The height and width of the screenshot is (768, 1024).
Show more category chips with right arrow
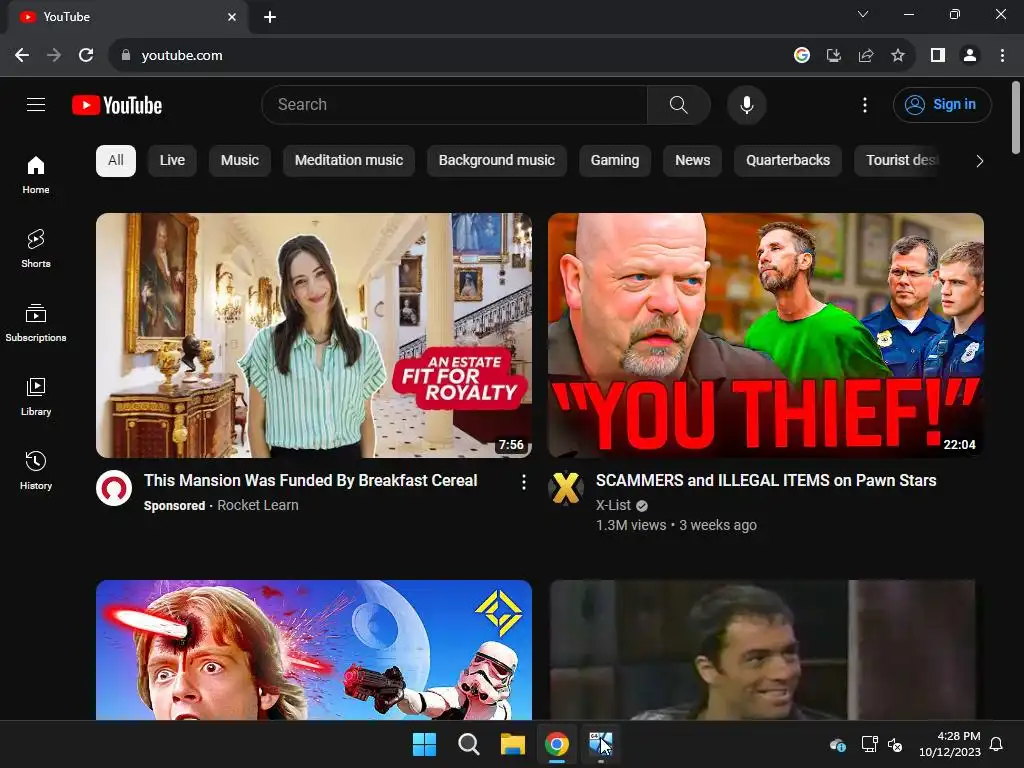(979, 161)
